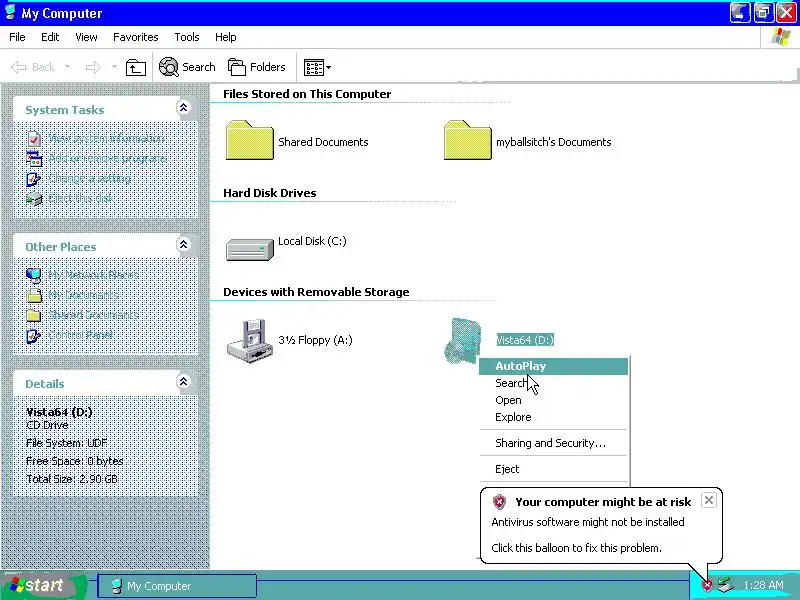Click the My Computer taskbar button
Screen dimensions: 800x600
point(177,586)
